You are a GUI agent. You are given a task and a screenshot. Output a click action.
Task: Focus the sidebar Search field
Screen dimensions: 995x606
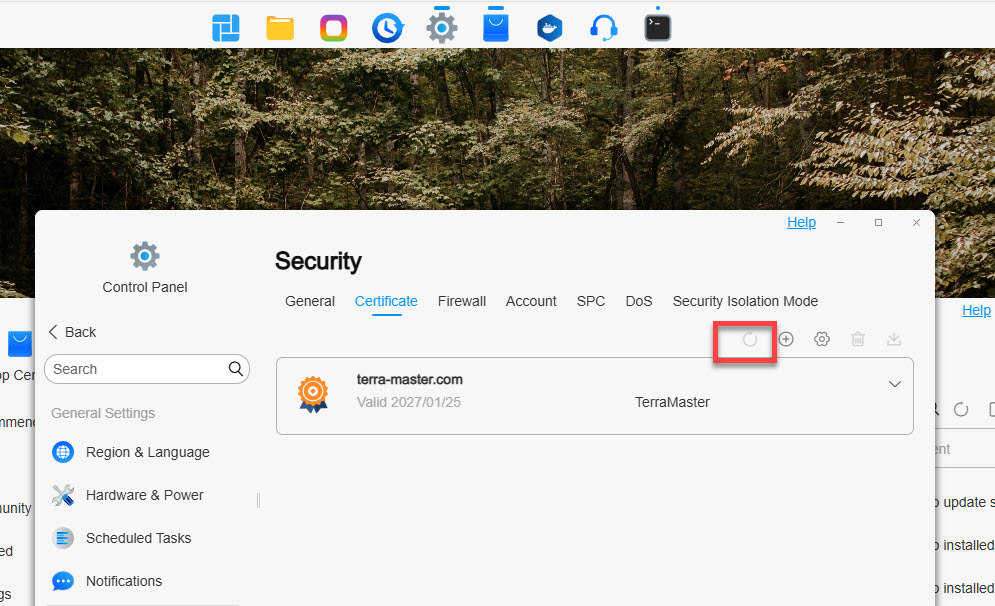click(147, 369)
